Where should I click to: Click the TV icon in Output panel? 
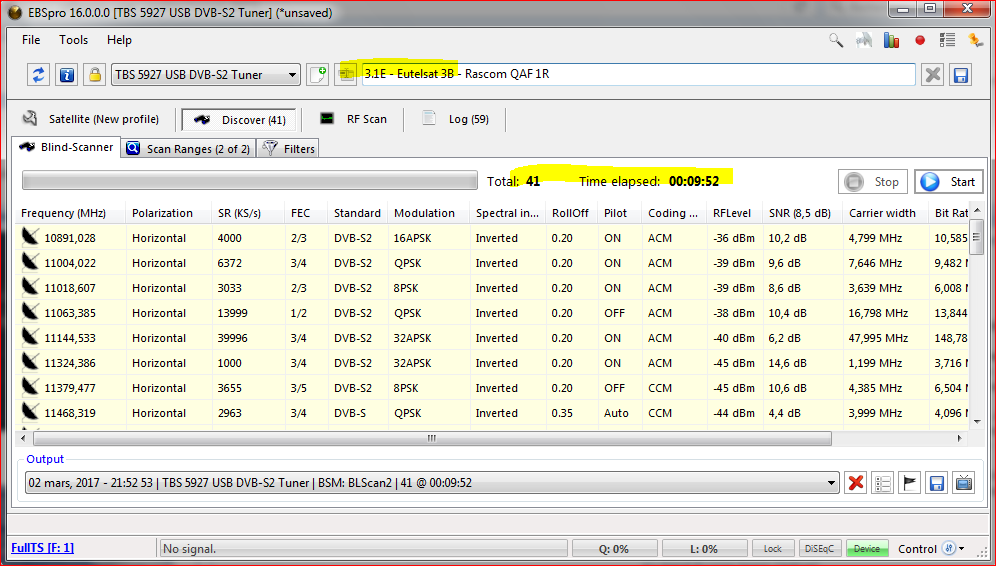(x=963, y=483)
